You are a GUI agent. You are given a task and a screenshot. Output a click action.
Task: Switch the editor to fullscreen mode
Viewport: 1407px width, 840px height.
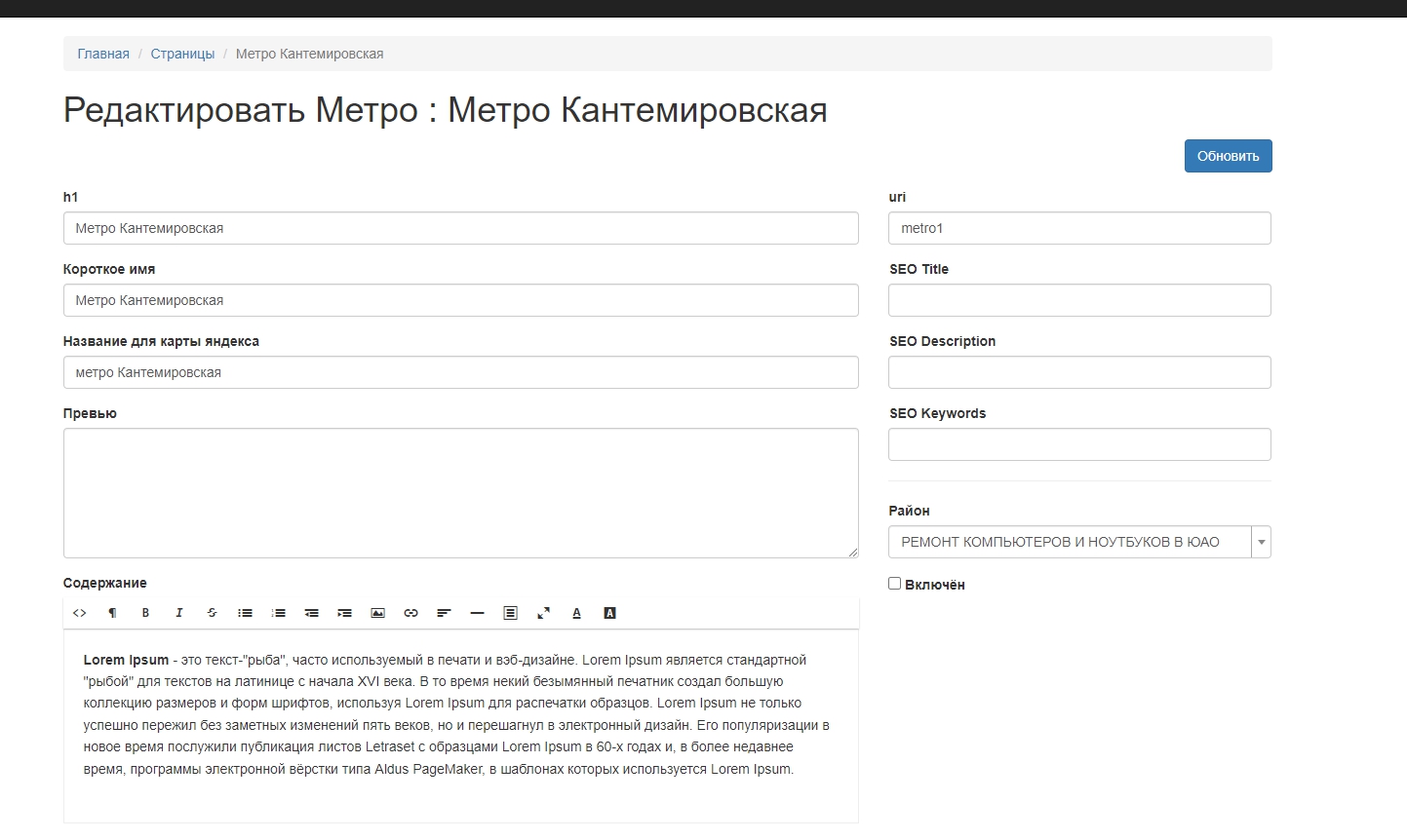click(543, 613)
